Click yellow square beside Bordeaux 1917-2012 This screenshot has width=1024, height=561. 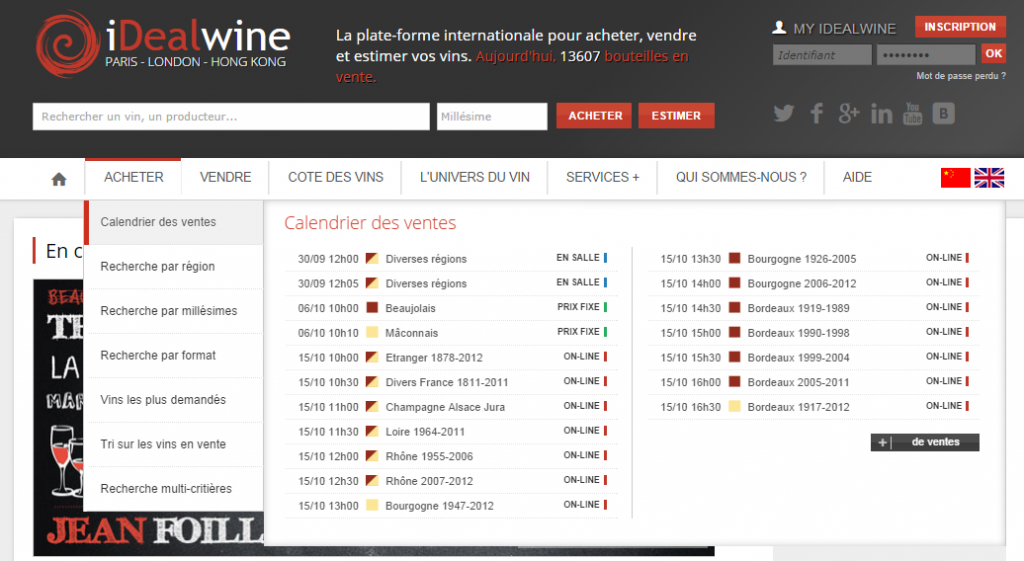pos(734,406)
